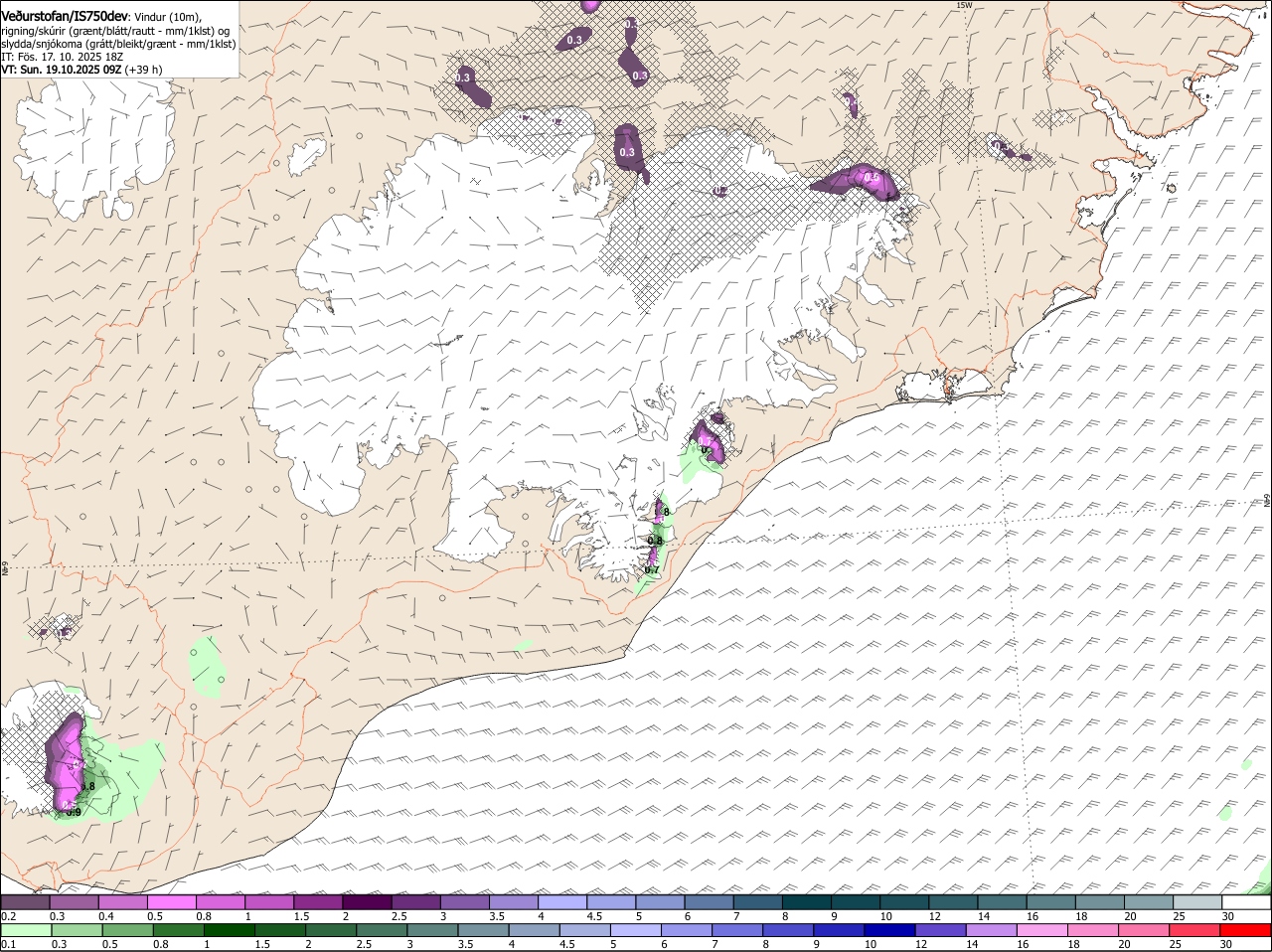The width and height of the screenshot is (1272, 952).
Task: Choose the 0.8 swatch in the green rain scale
Action: click(177, 931)
